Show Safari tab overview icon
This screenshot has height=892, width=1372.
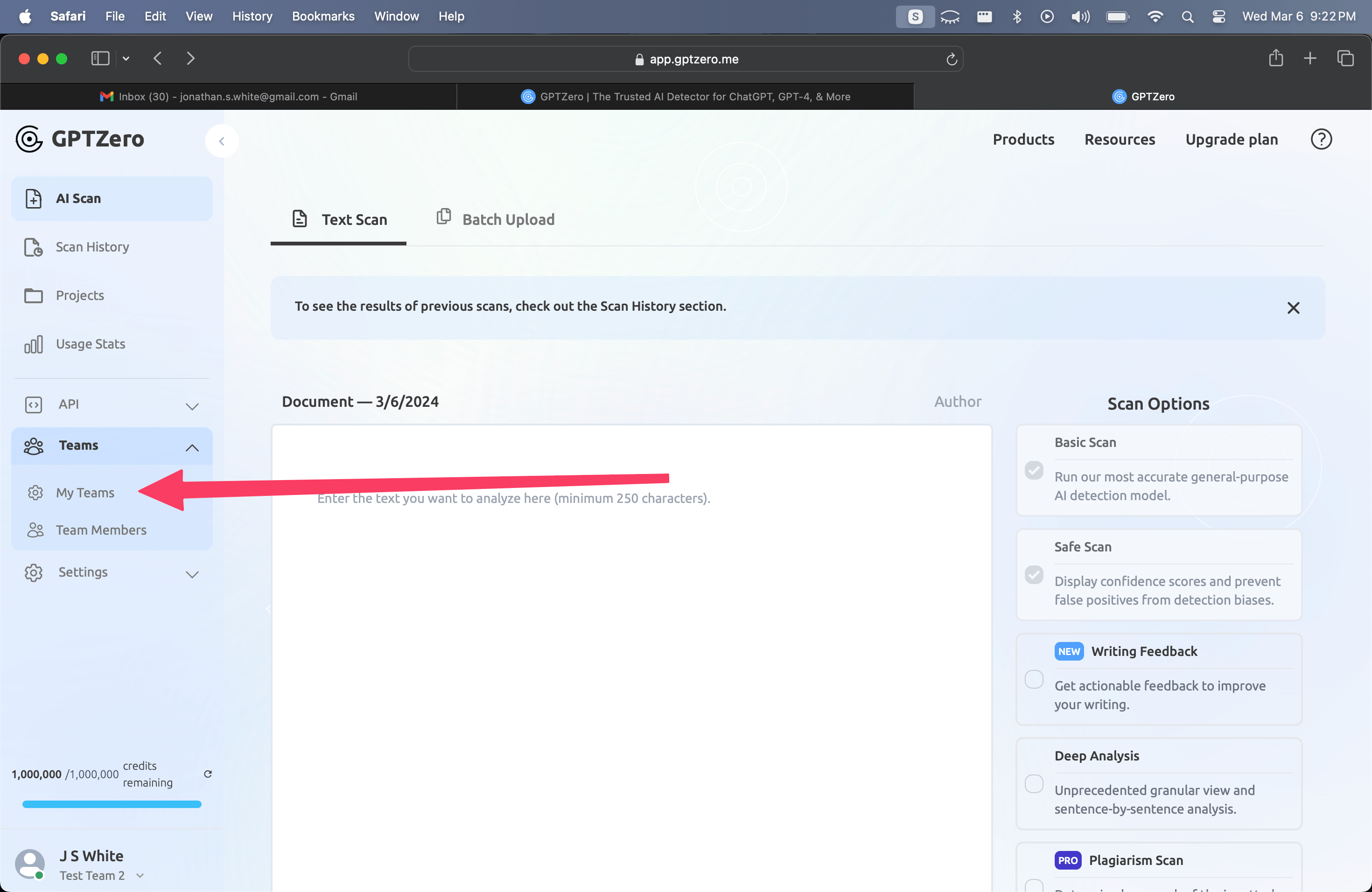1345,58
